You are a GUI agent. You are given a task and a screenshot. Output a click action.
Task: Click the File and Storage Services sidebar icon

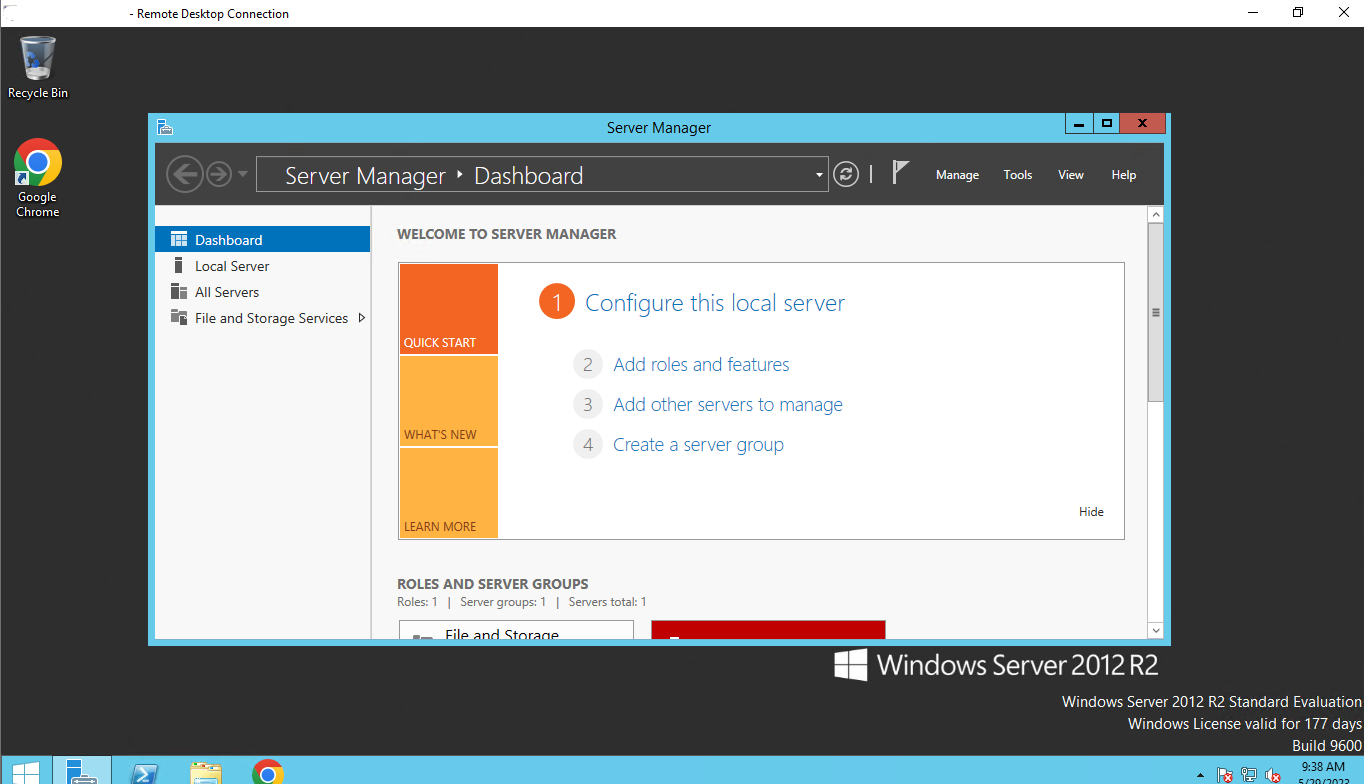click(179, 317)
